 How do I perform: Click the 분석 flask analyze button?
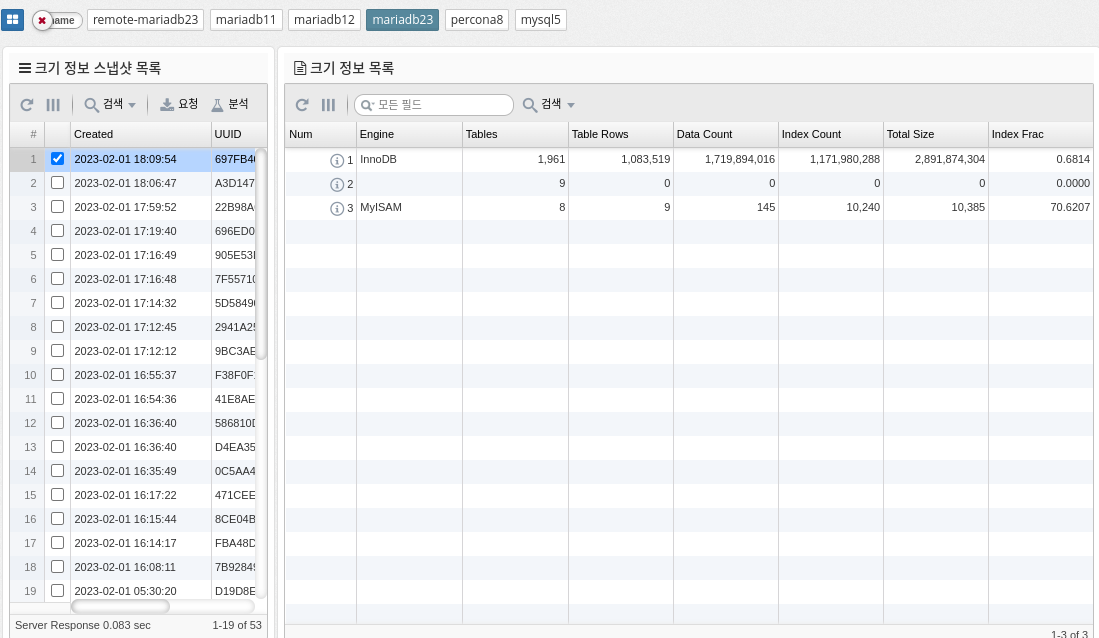point(229,104)
